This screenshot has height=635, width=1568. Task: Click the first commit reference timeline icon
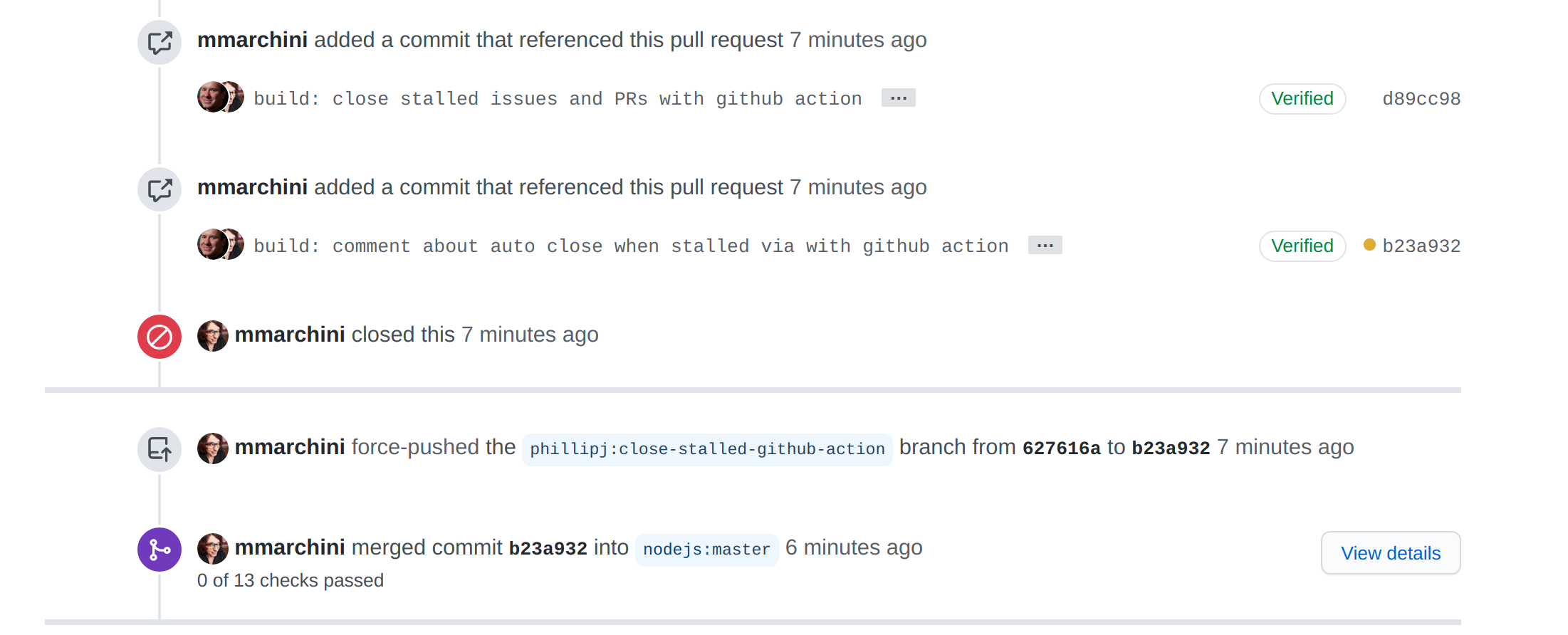[x=160, y=43]
